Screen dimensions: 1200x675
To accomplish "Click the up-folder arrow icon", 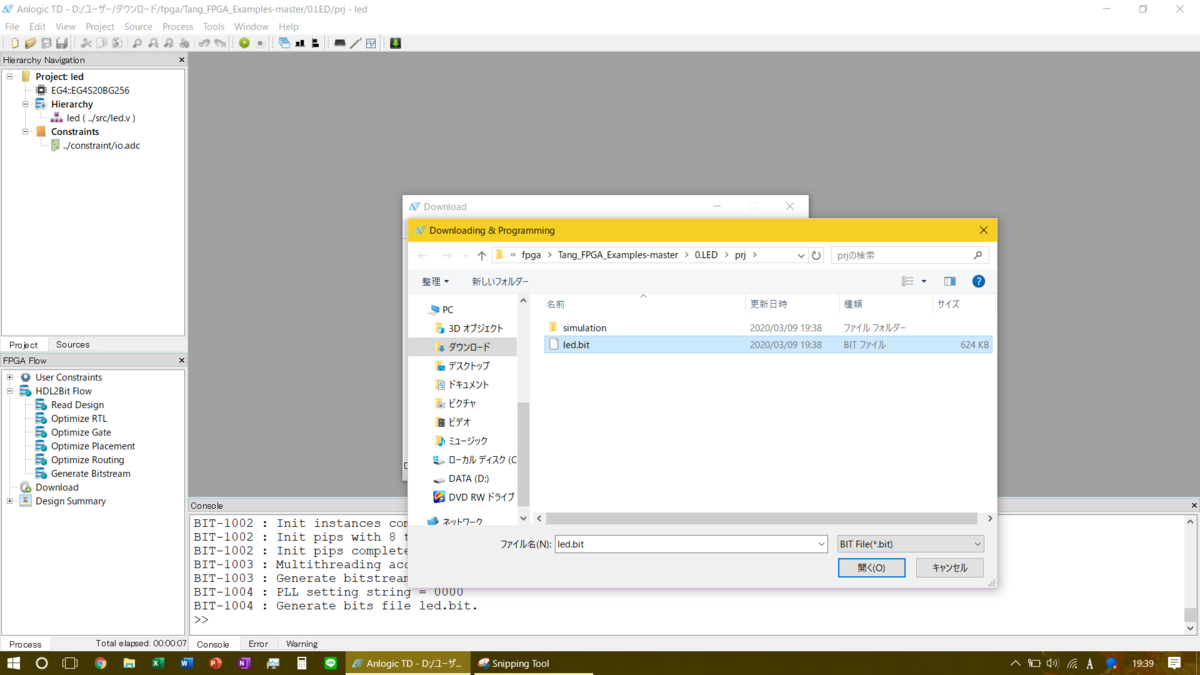I will tap(481, 255).
